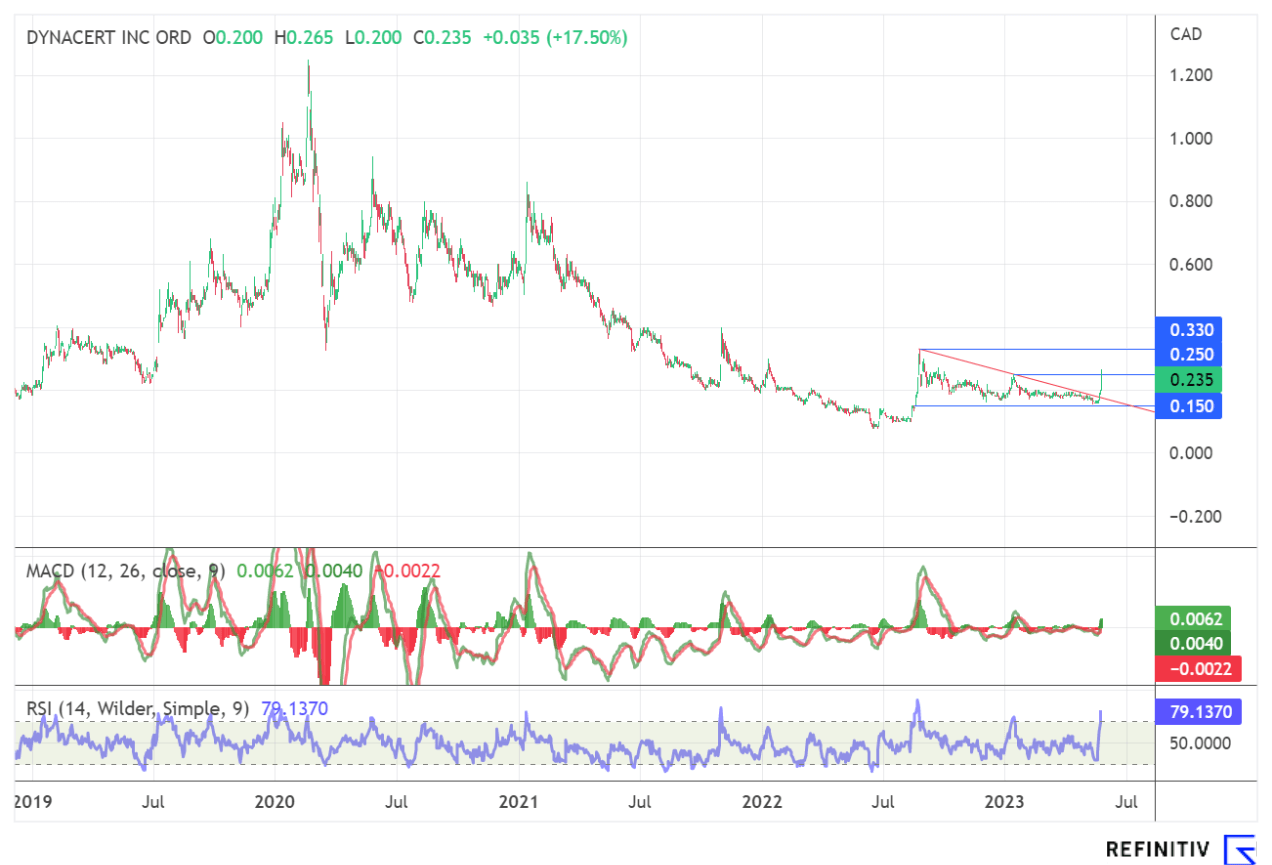
Task: Click the 2020 year marker on time axis
Action: click(x=275, y=801)
